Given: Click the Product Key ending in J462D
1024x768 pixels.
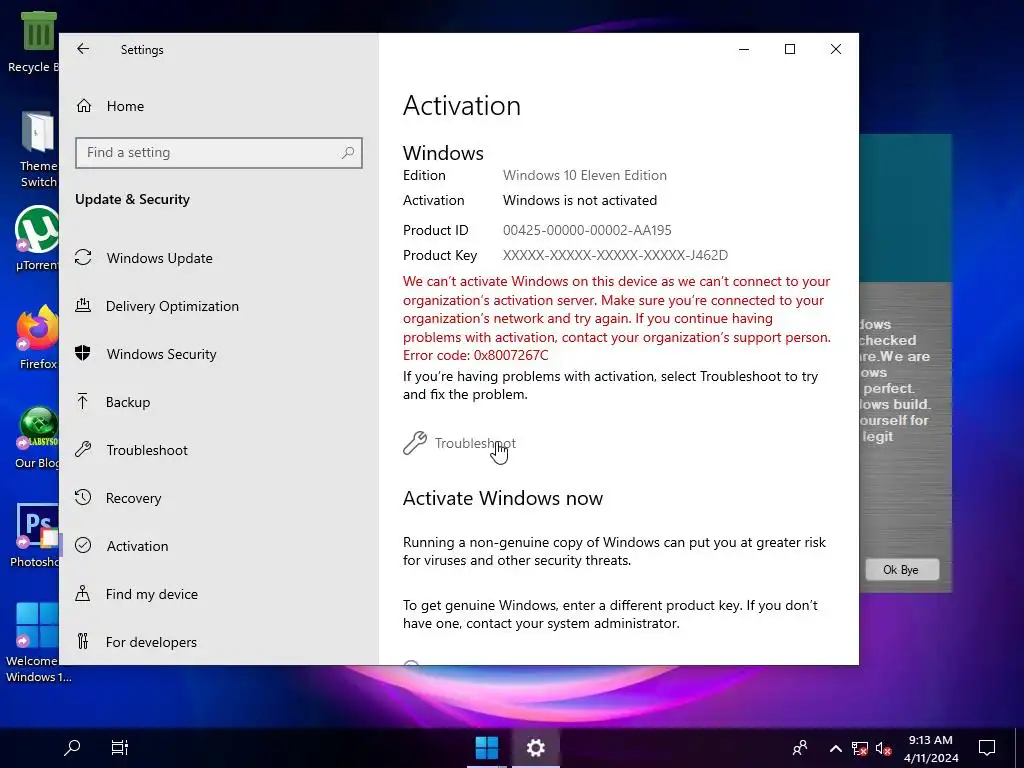Looking at the screenshot, I should [x=615, y=255].
